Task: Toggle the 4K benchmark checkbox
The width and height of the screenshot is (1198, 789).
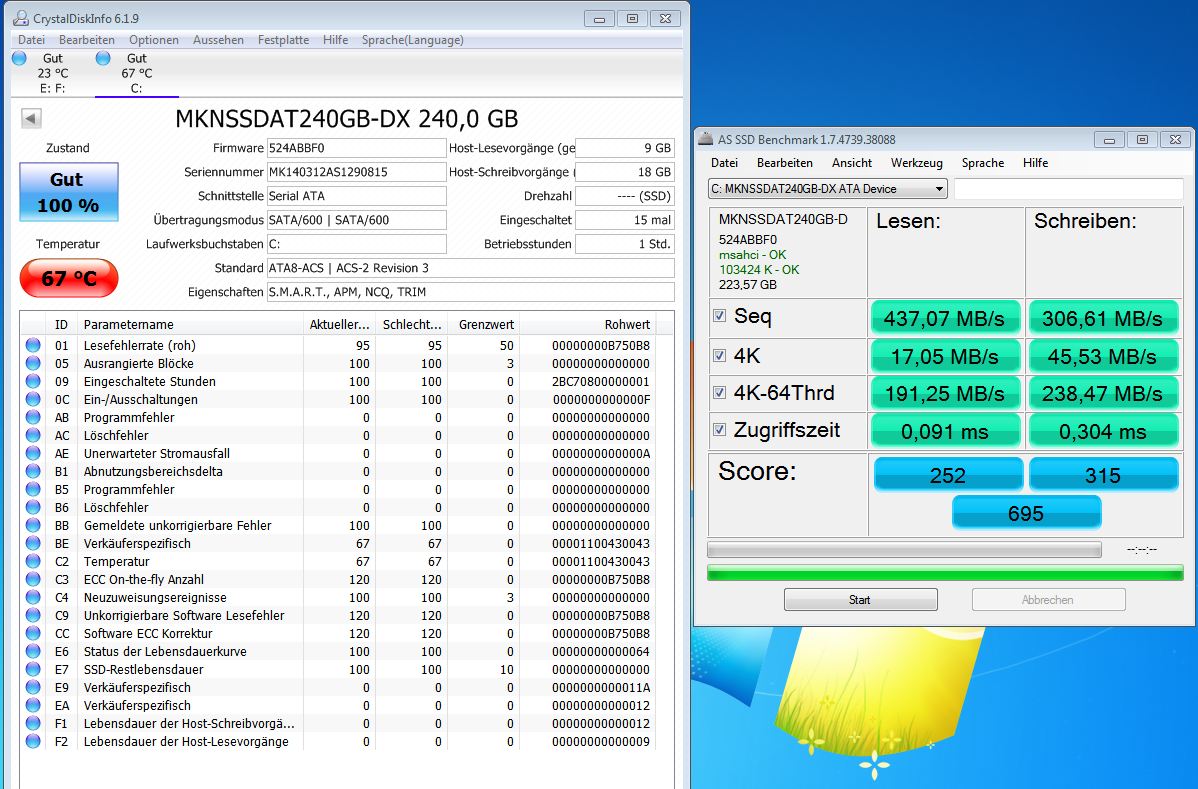Action: pyautogui.click(x=719, y=355)
